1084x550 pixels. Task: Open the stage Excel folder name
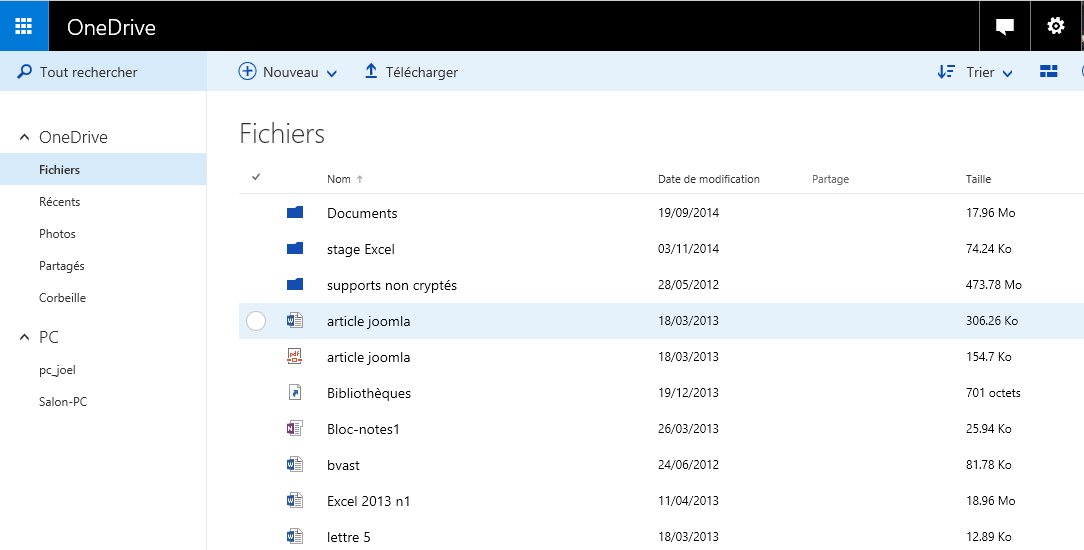coord(361,249)
